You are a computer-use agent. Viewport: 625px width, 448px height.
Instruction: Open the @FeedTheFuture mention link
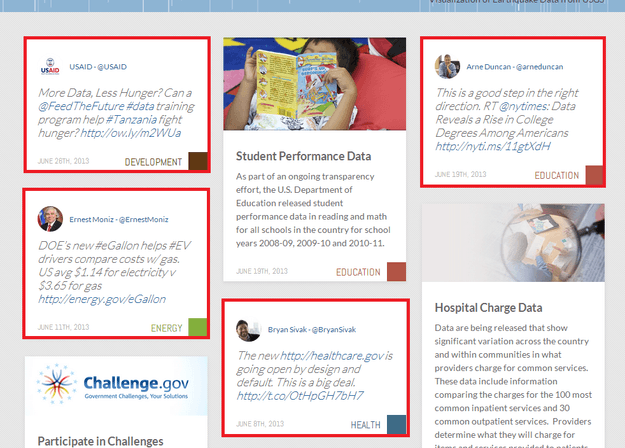[x=81, y=106]
